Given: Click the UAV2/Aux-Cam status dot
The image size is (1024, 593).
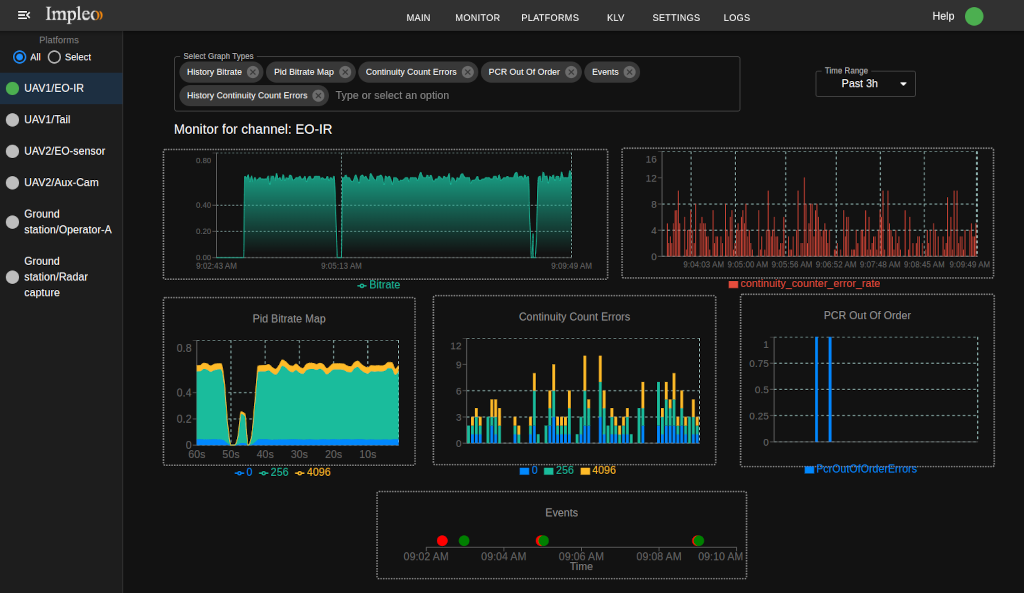Looking at the screenshot, I should (12, 182).
